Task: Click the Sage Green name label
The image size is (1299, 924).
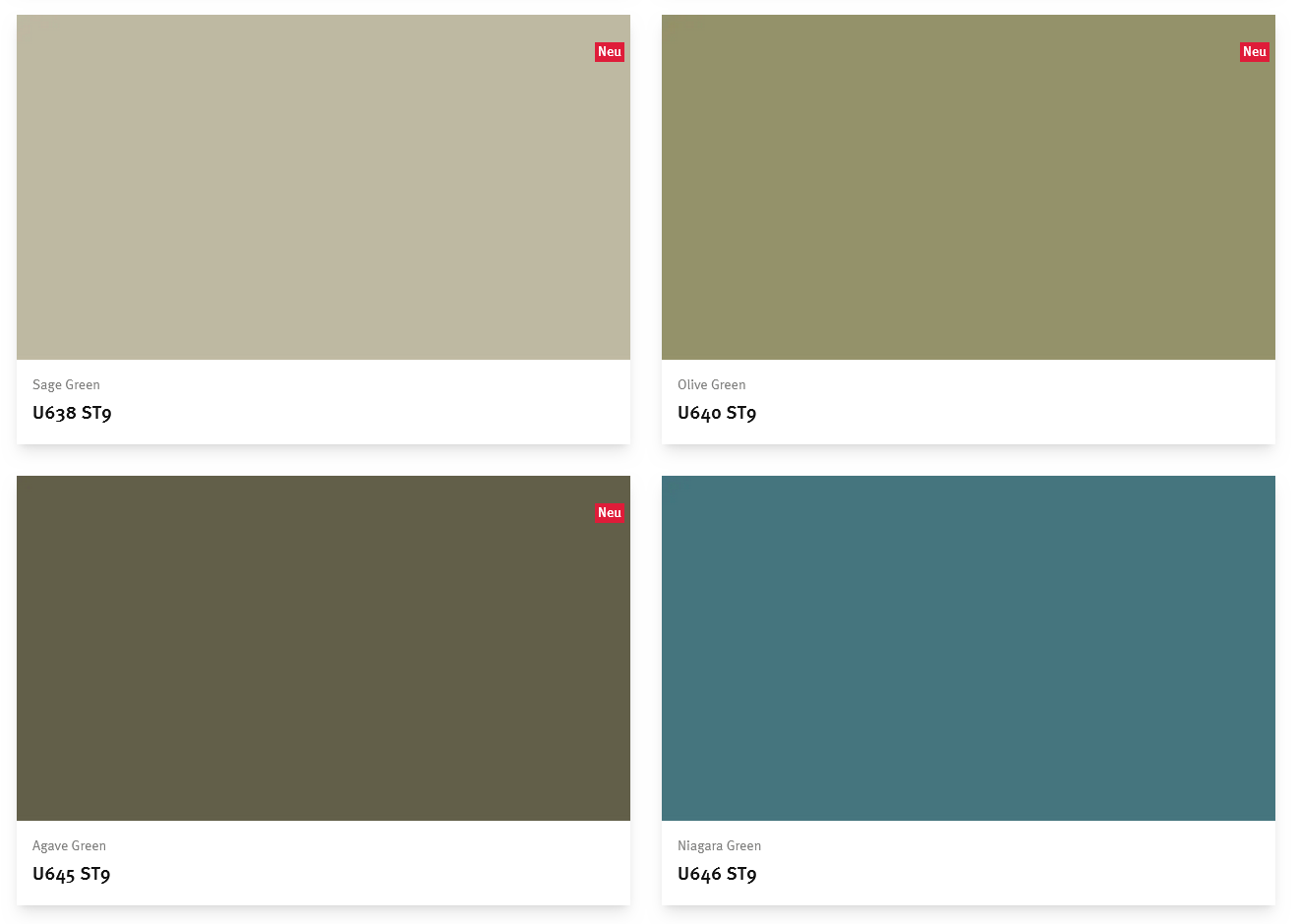Action: click(66, 384)
